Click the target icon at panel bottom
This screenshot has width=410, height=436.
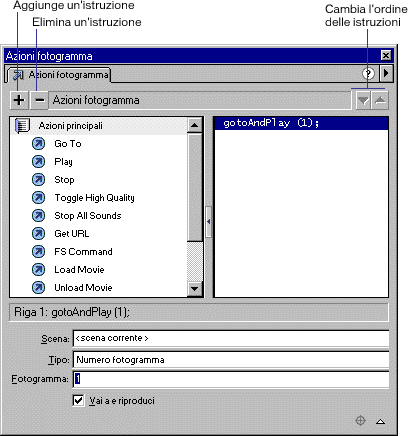click(360, 420)
